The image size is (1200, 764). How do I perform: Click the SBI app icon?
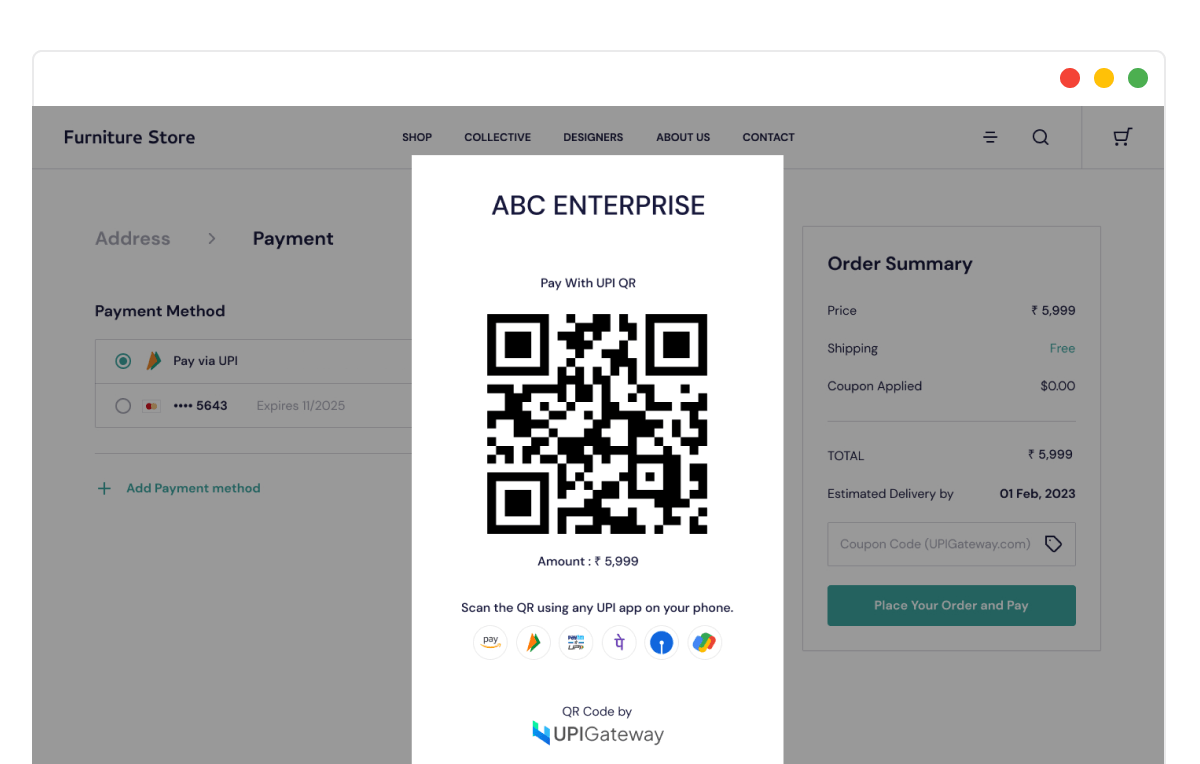pyautogui.click(x=661, y=642)
